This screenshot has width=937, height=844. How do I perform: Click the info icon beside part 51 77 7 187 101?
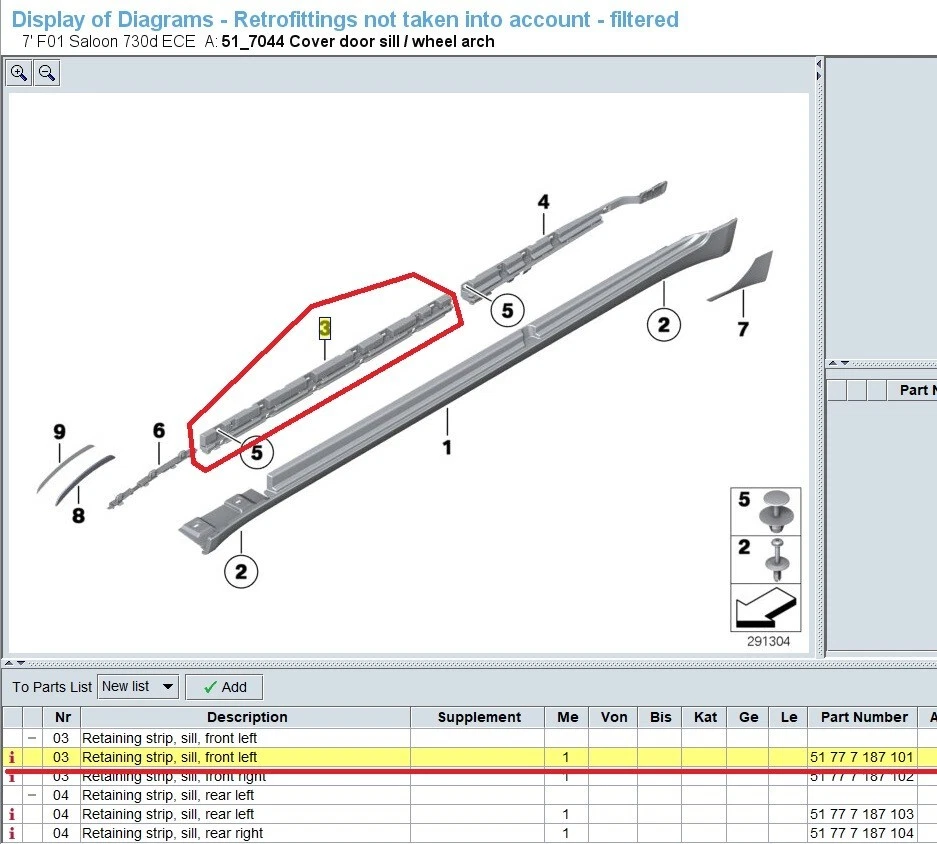pos(11,757)
